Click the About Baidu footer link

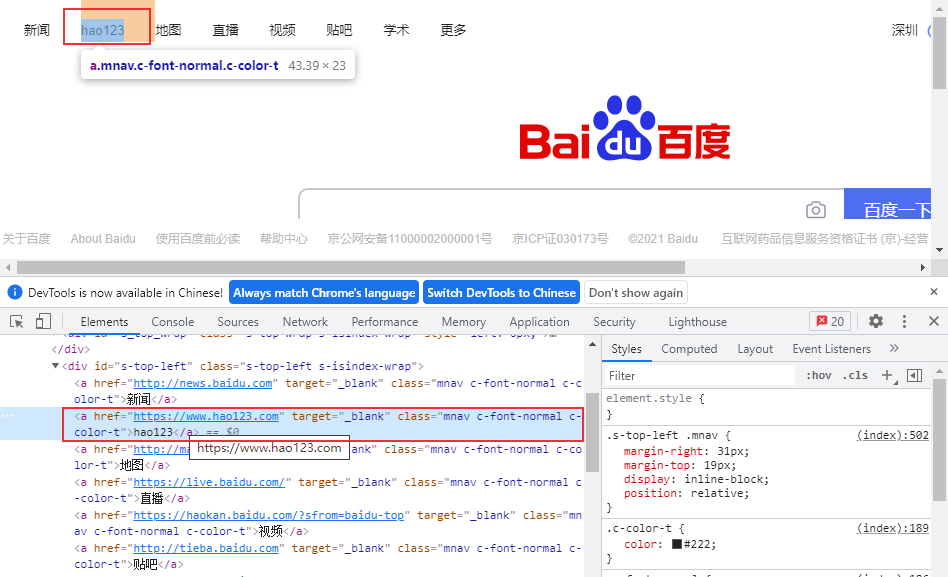103,239
